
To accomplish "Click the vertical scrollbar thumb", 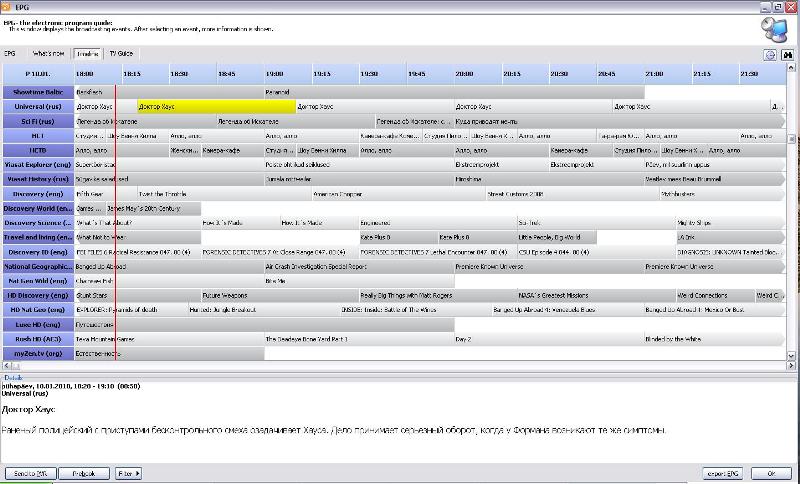I will point(791,139).
